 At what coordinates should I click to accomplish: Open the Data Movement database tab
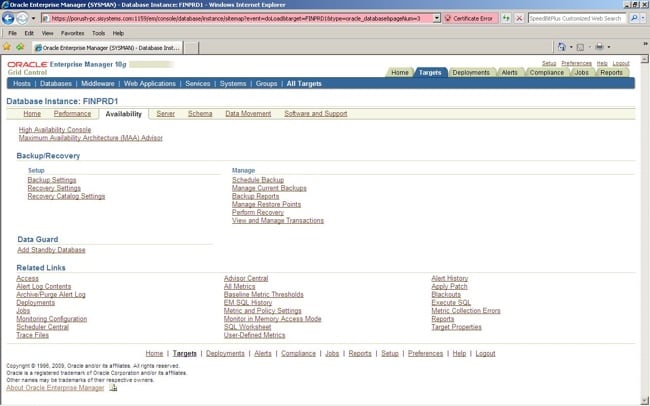pos(248,114)
